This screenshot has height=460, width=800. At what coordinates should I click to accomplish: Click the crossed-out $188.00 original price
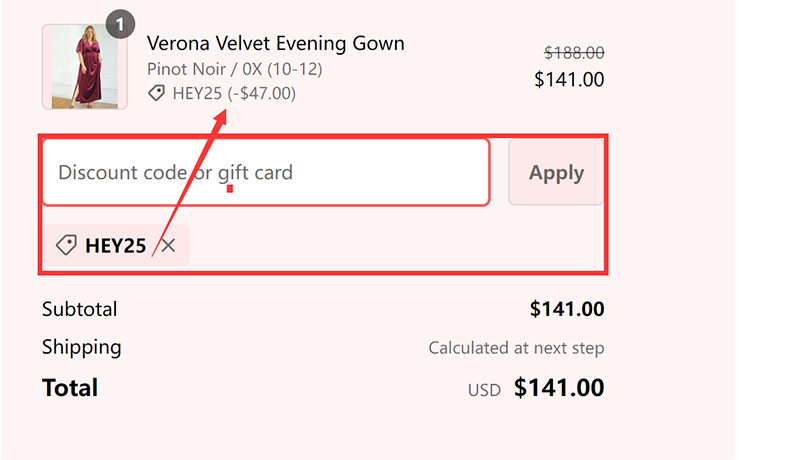click(573, 53)
